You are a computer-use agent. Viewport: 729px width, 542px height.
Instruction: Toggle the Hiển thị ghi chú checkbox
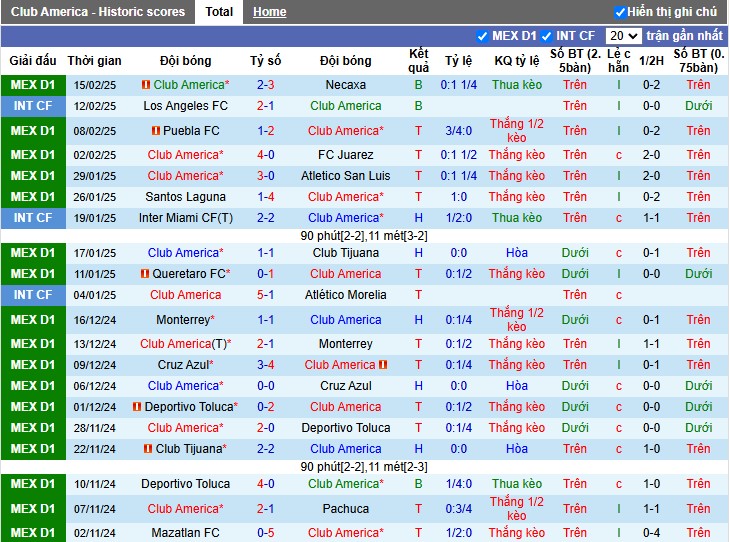coord(620,12)
